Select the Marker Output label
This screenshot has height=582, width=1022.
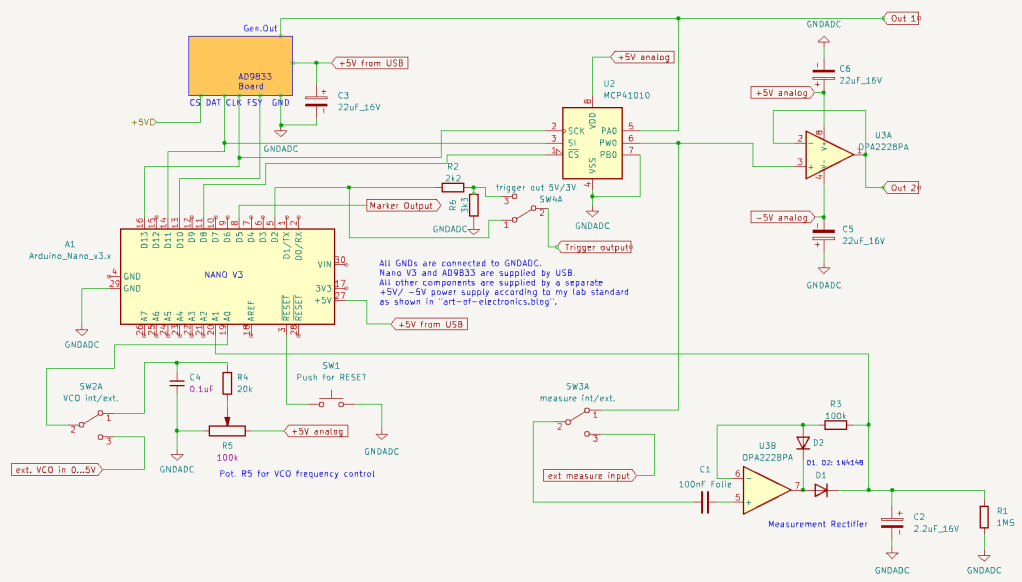(402, 206)
